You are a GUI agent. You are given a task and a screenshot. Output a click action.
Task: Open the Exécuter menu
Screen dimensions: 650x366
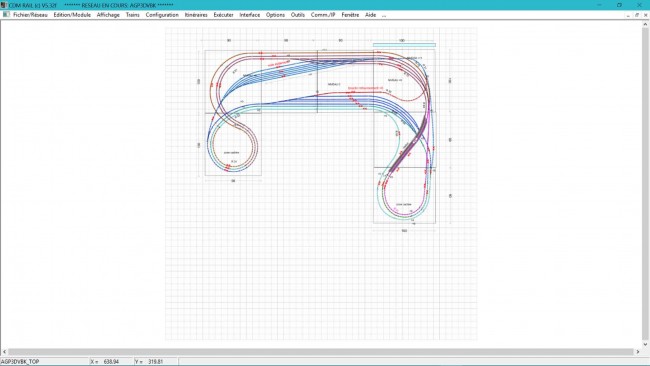[223, 15]
